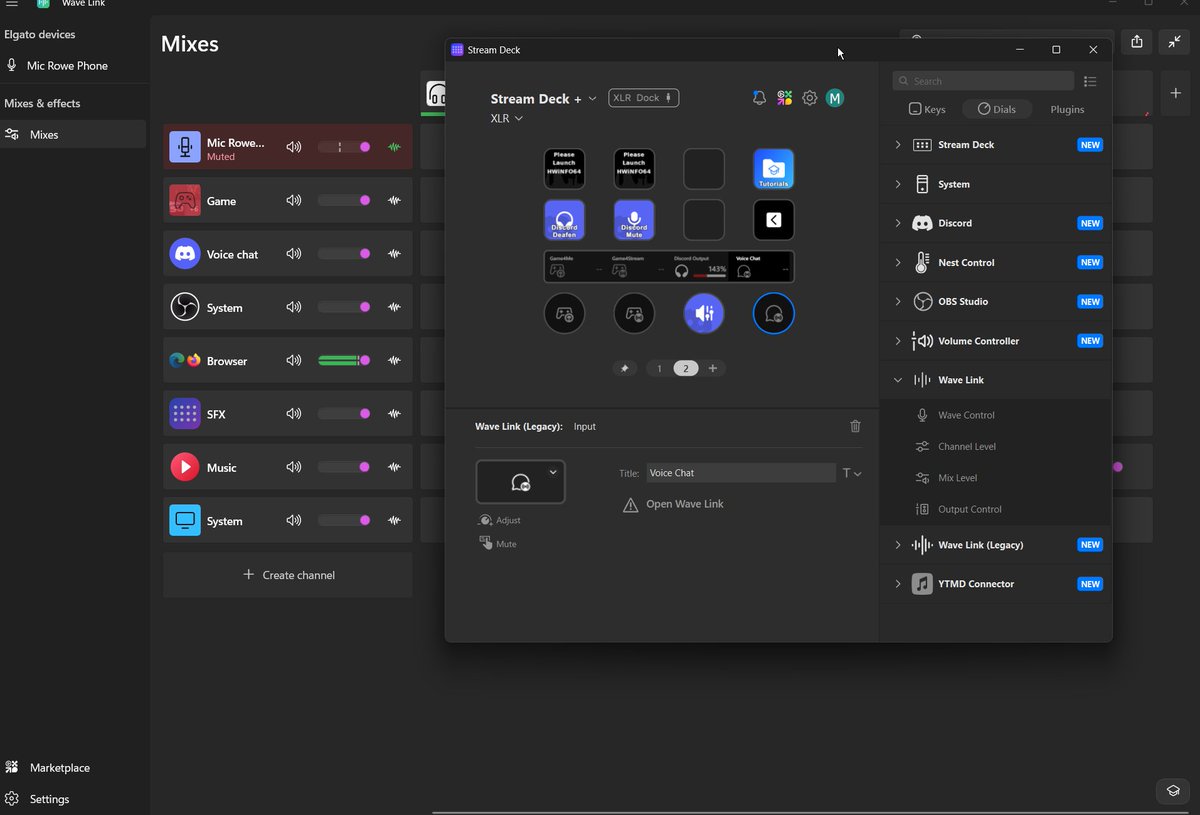Select the highlighted Voice Chat dial

click(774, 314)
